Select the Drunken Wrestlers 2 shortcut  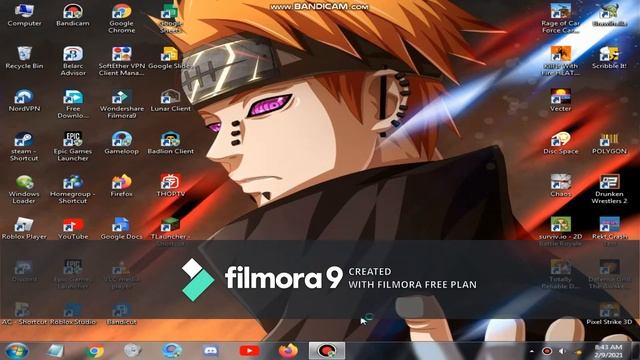[609, 189]
